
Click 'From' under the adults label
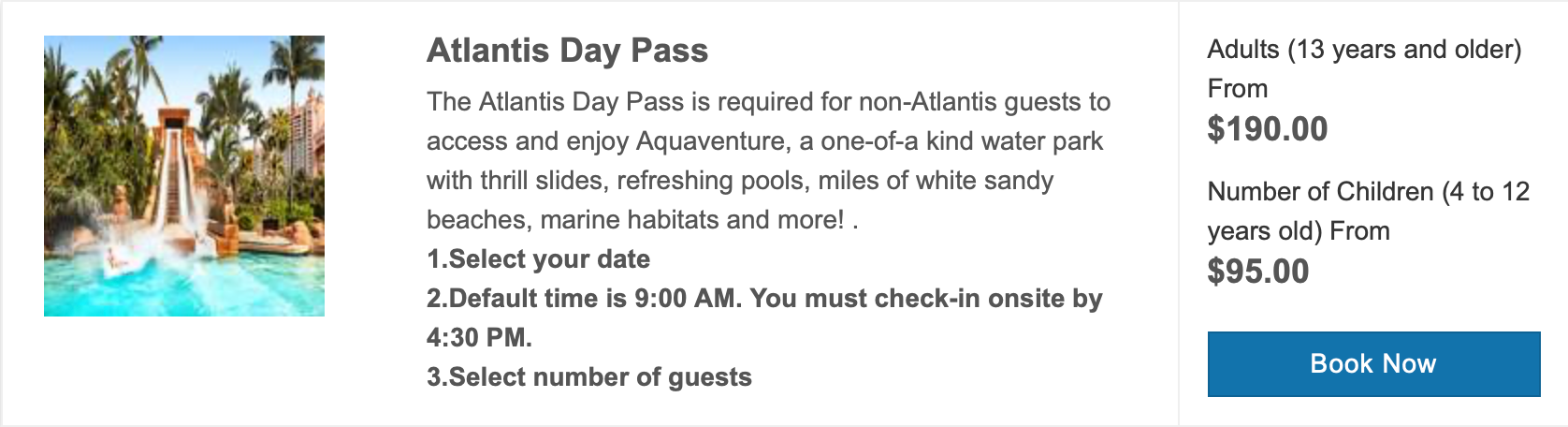coord(1237,89)
